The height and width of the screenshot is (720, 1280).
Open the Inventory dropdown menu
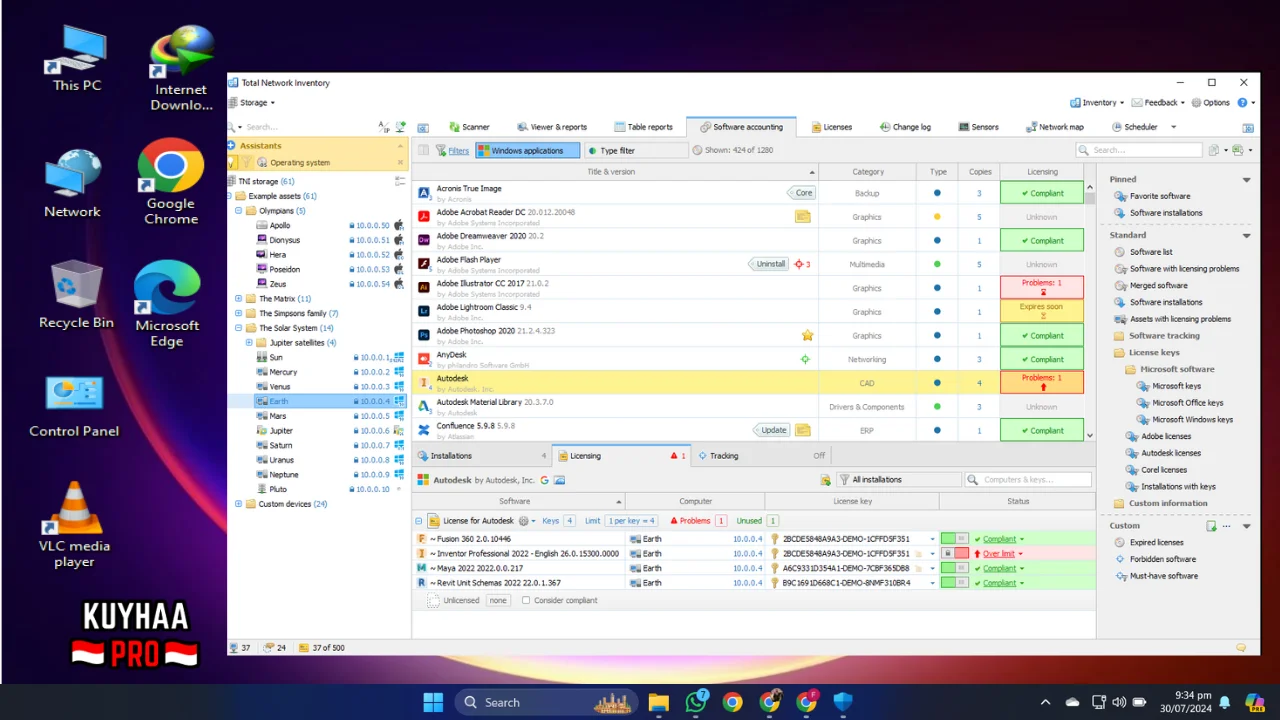(x=1097, y=102)
